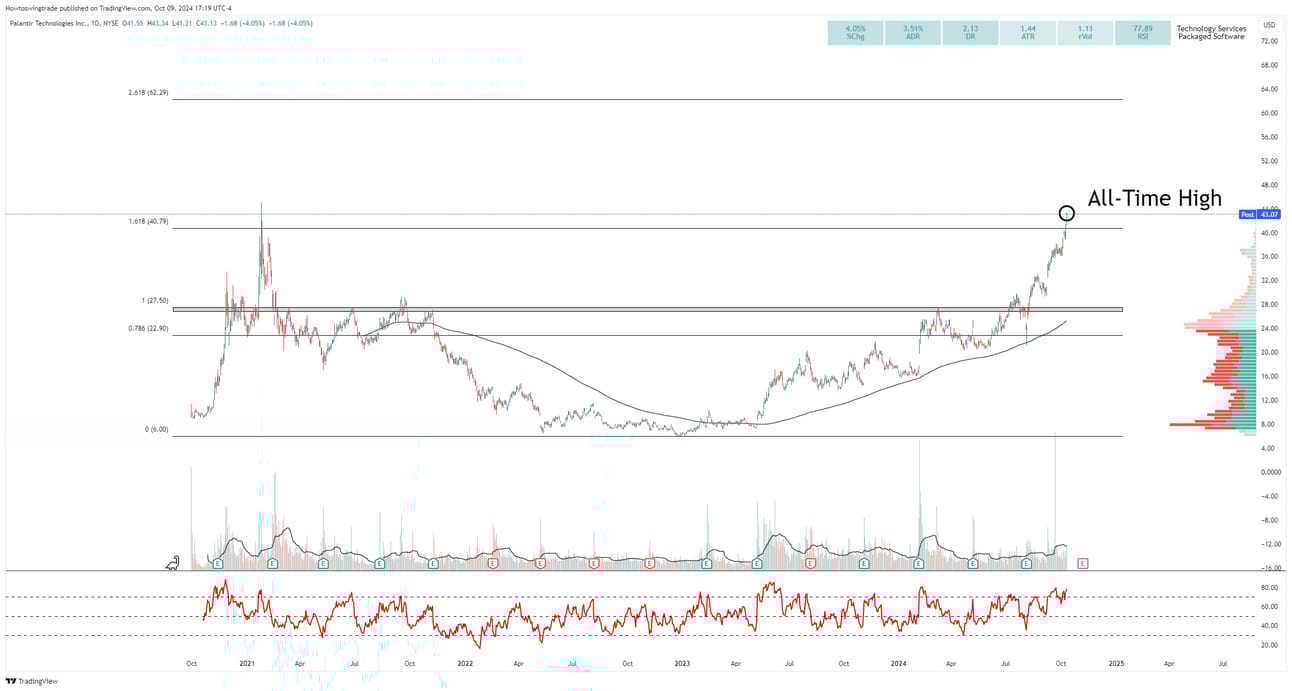Click the Technology Services sector label

[x=1211, y=28]
